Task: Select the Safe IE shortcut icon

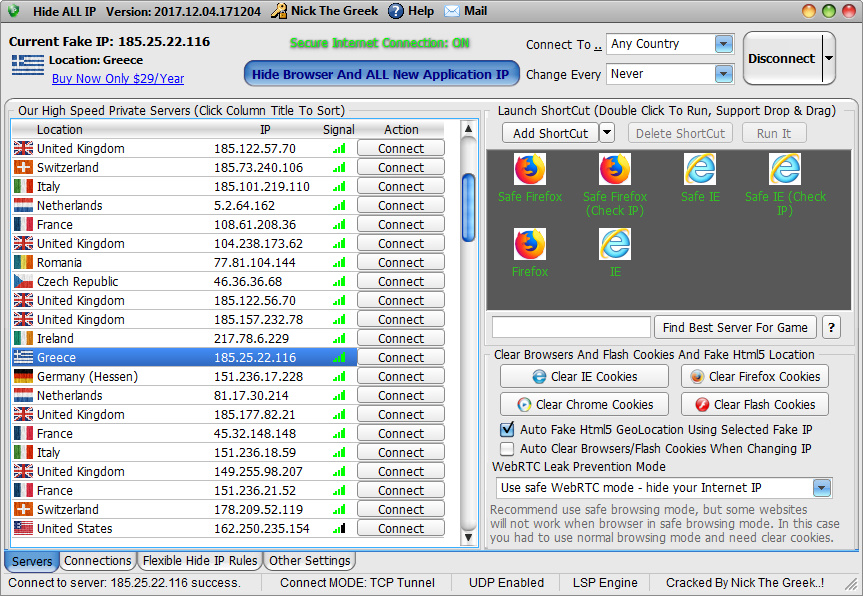Action: pos(700,169)
